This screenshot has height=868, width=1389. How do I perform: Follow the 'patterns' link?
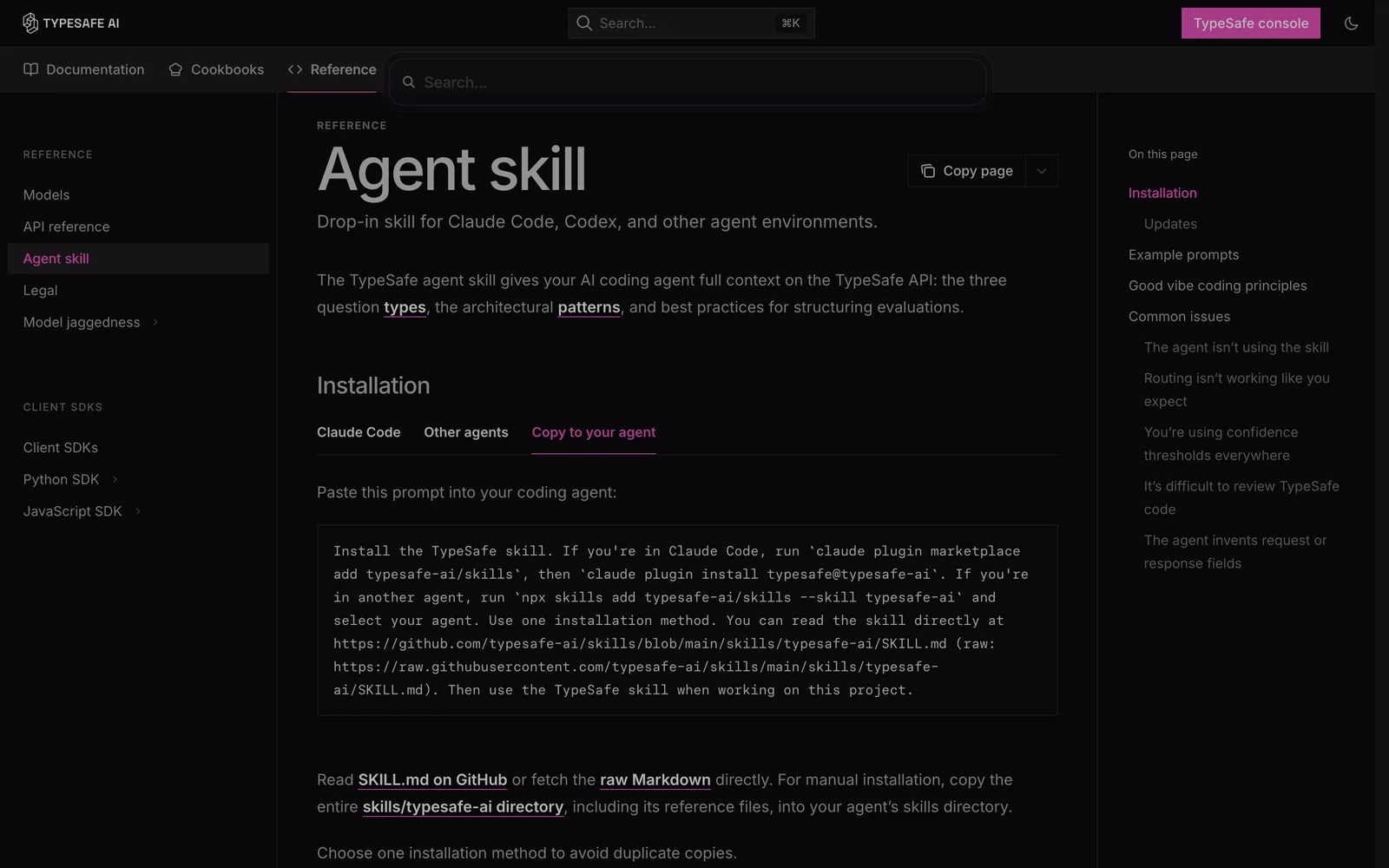point(589,307)
